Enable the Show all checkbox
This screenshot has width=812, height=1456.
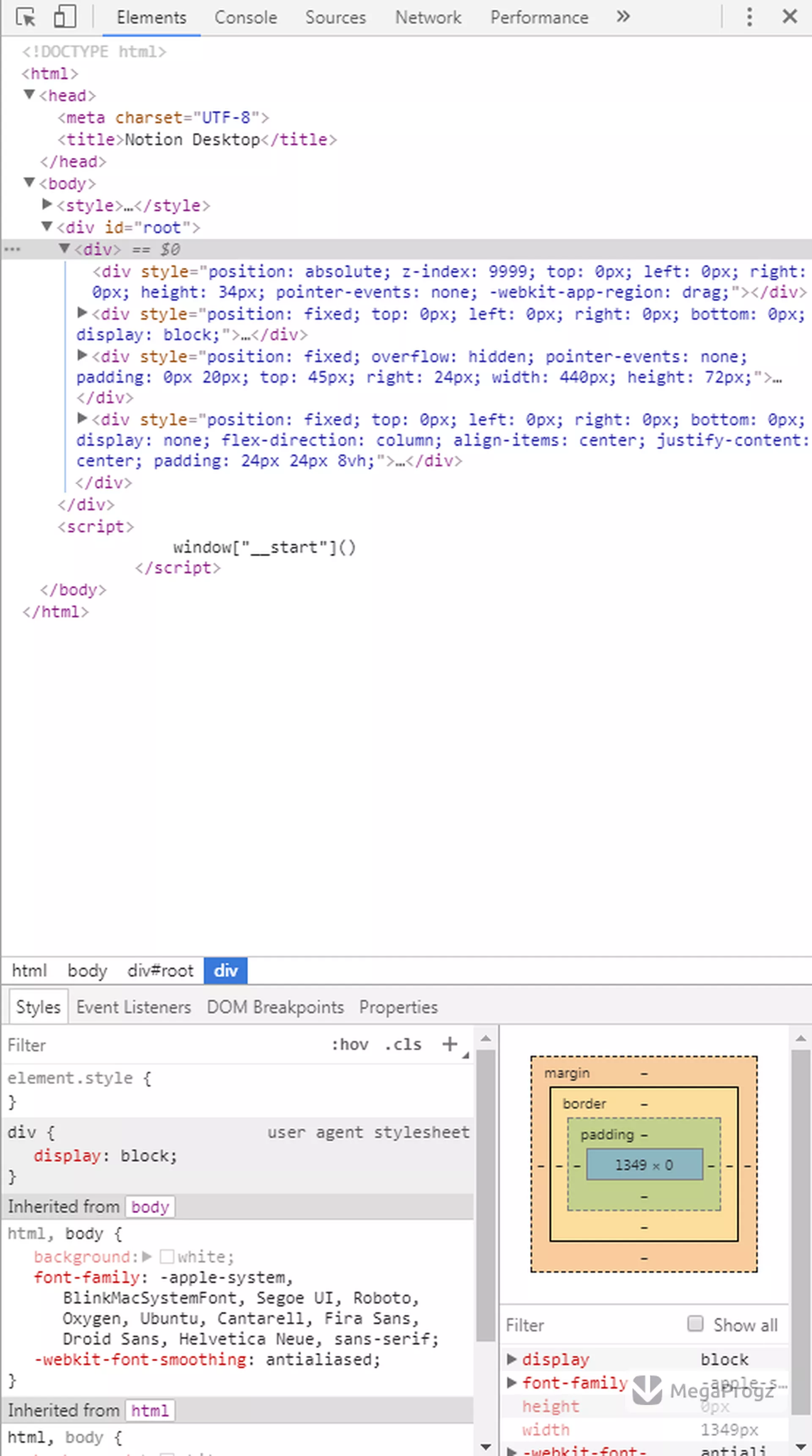pos(695,1324)
